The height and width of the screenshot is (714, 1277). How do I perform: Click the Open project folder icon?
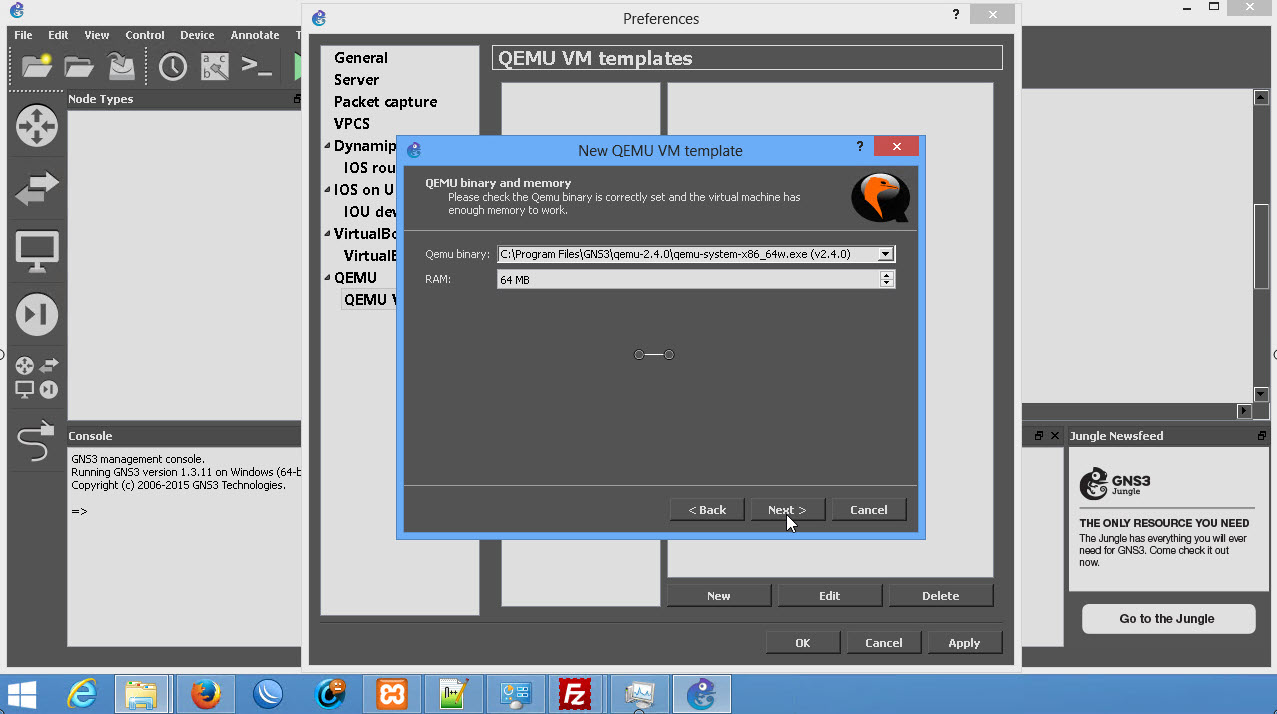click(79, 67)
